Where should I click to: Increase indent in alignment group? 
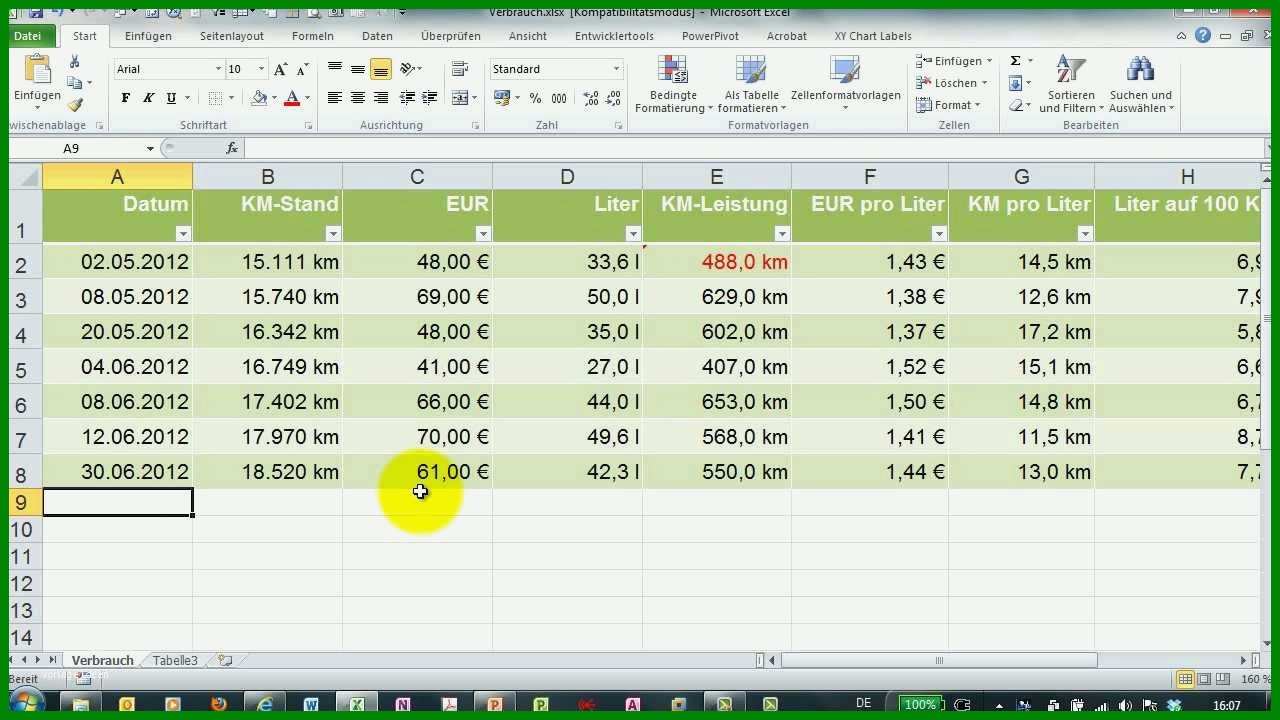(x=430, y=98)
